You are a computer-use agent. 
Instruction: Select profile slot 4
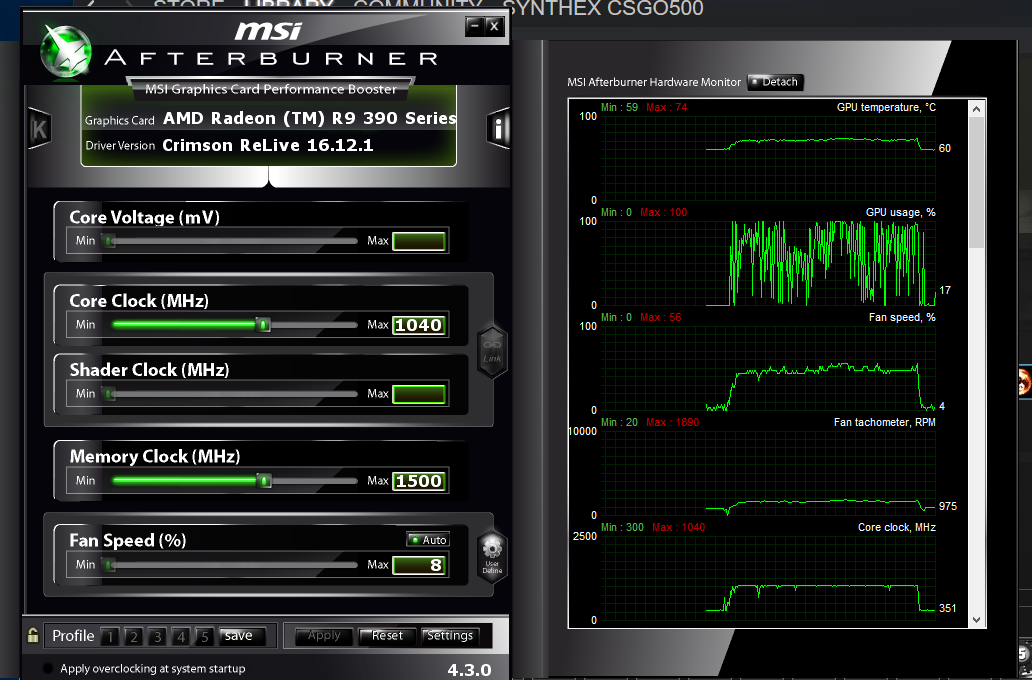pos(181,637)
